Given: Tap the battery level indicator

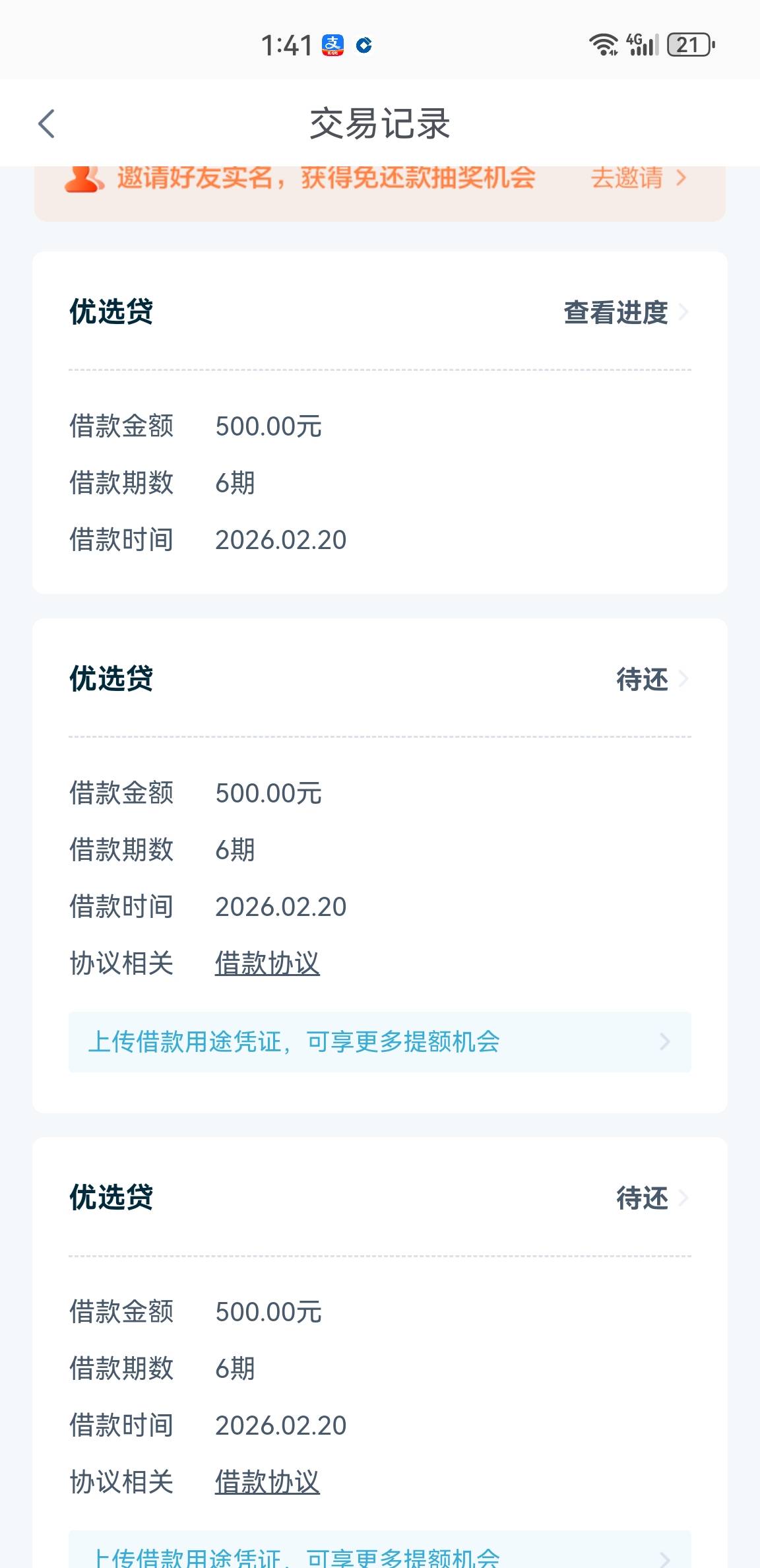Looking at the screenshot, I should (x=691, y=45).
